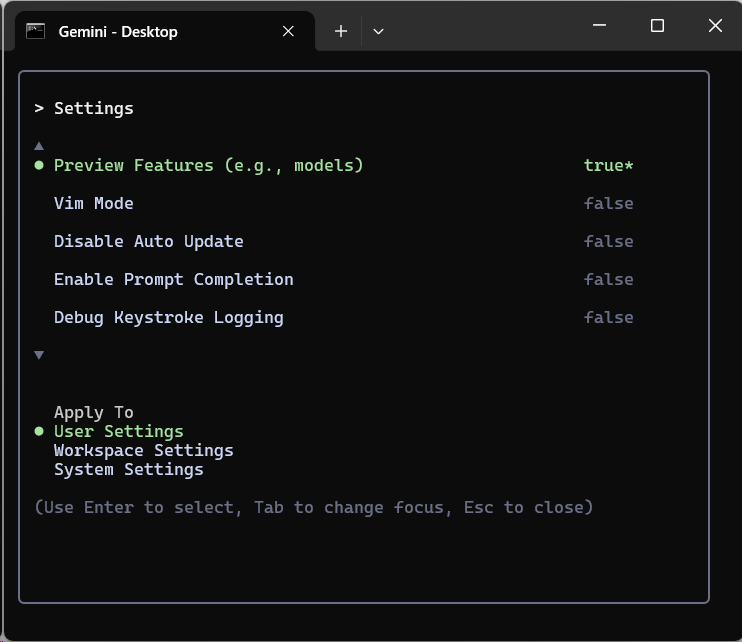Screen dimensions: 742x642
Task: Open a new terminal tab
Action: [x=341, y=31]
